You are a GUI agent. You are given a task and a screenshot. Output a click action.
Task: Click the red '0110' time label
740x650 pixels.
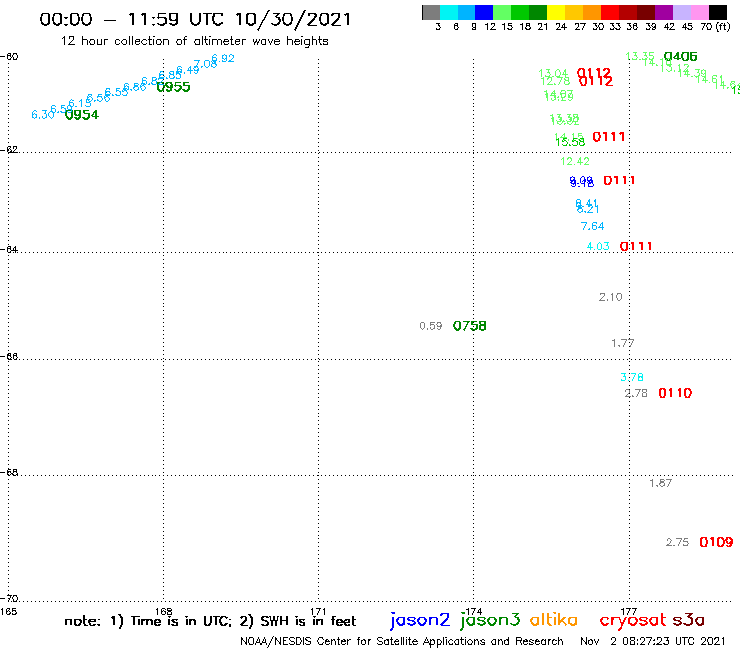(675, 393)
